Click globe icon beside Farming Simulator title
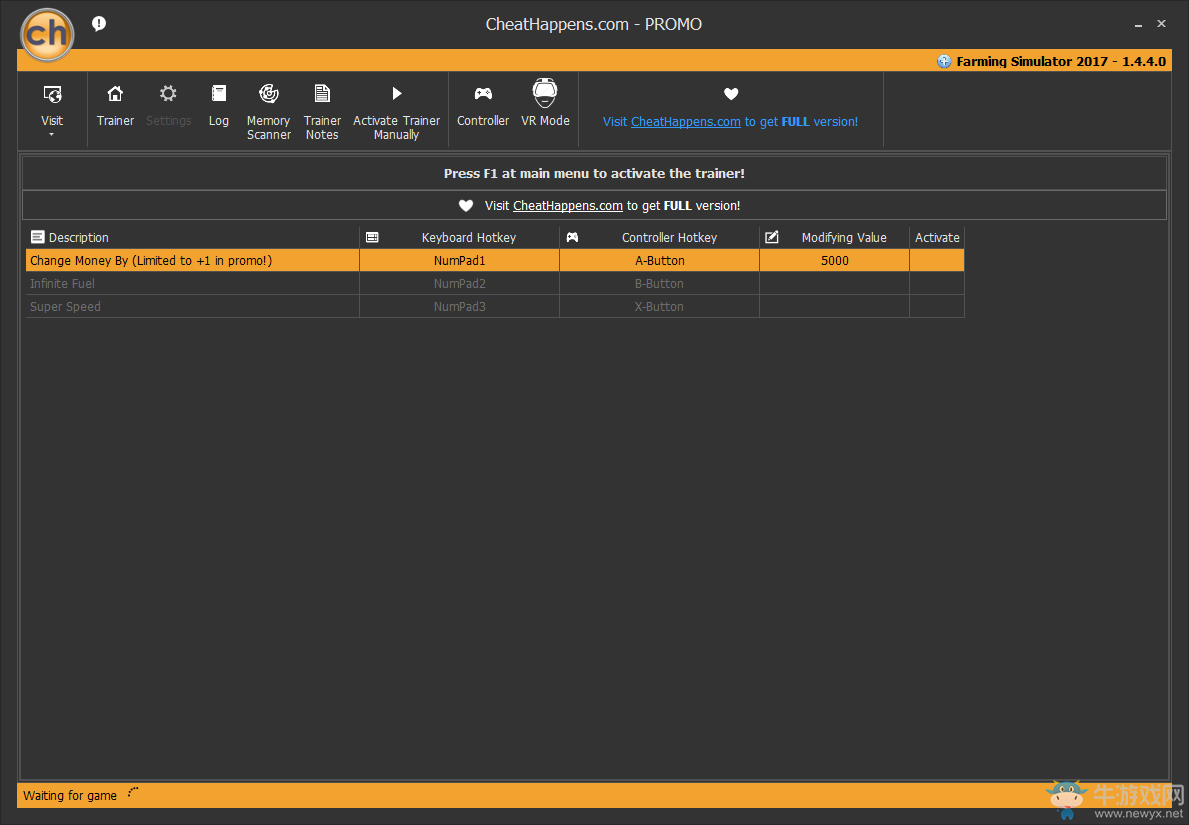The image size is (1189, 825). 944,61
